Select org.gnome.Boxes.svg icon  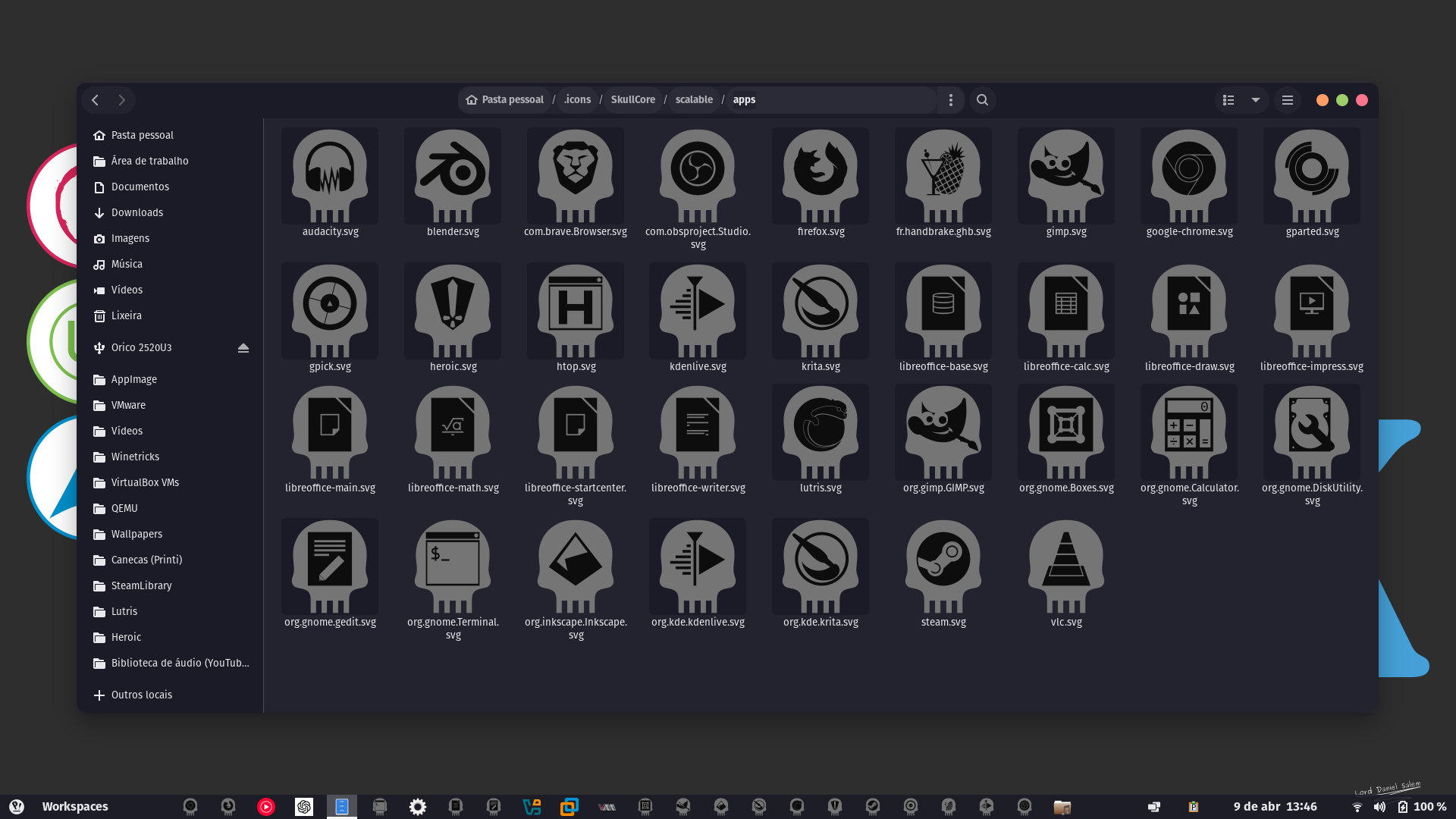tap(1066, 432)
